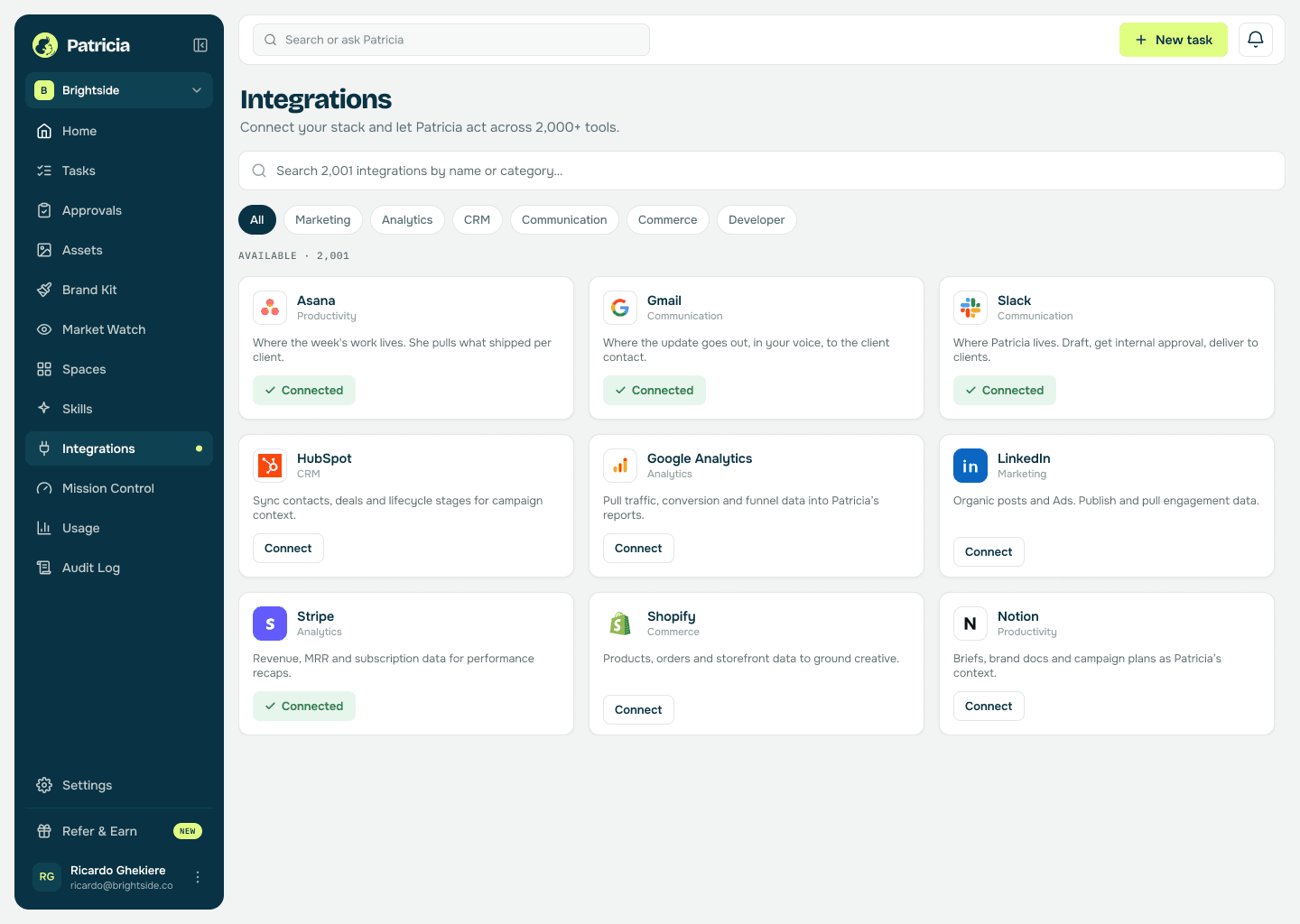Click the Skills sparkle icon

pyautogui.click(x=44, y=409)
